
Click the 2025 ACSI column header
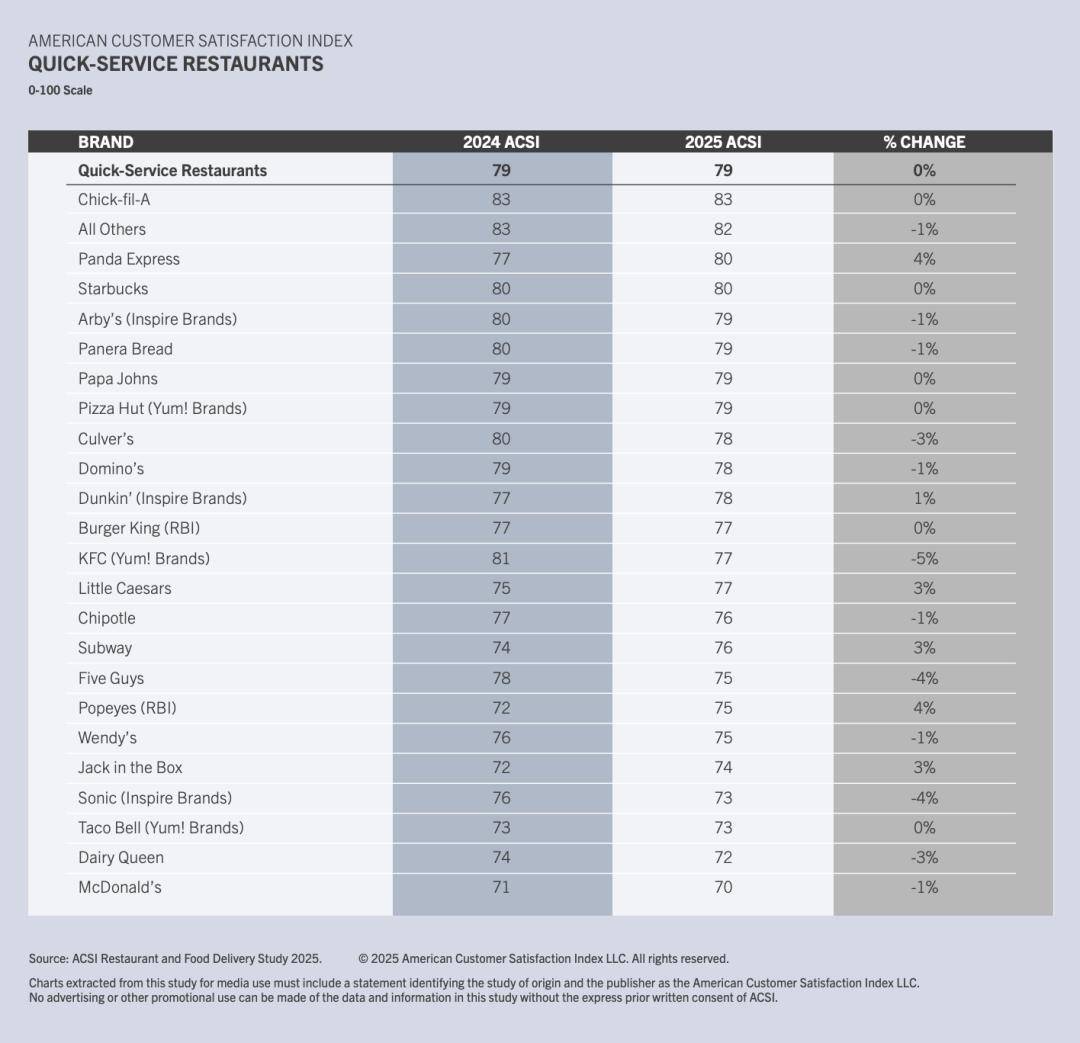[723, 142]
